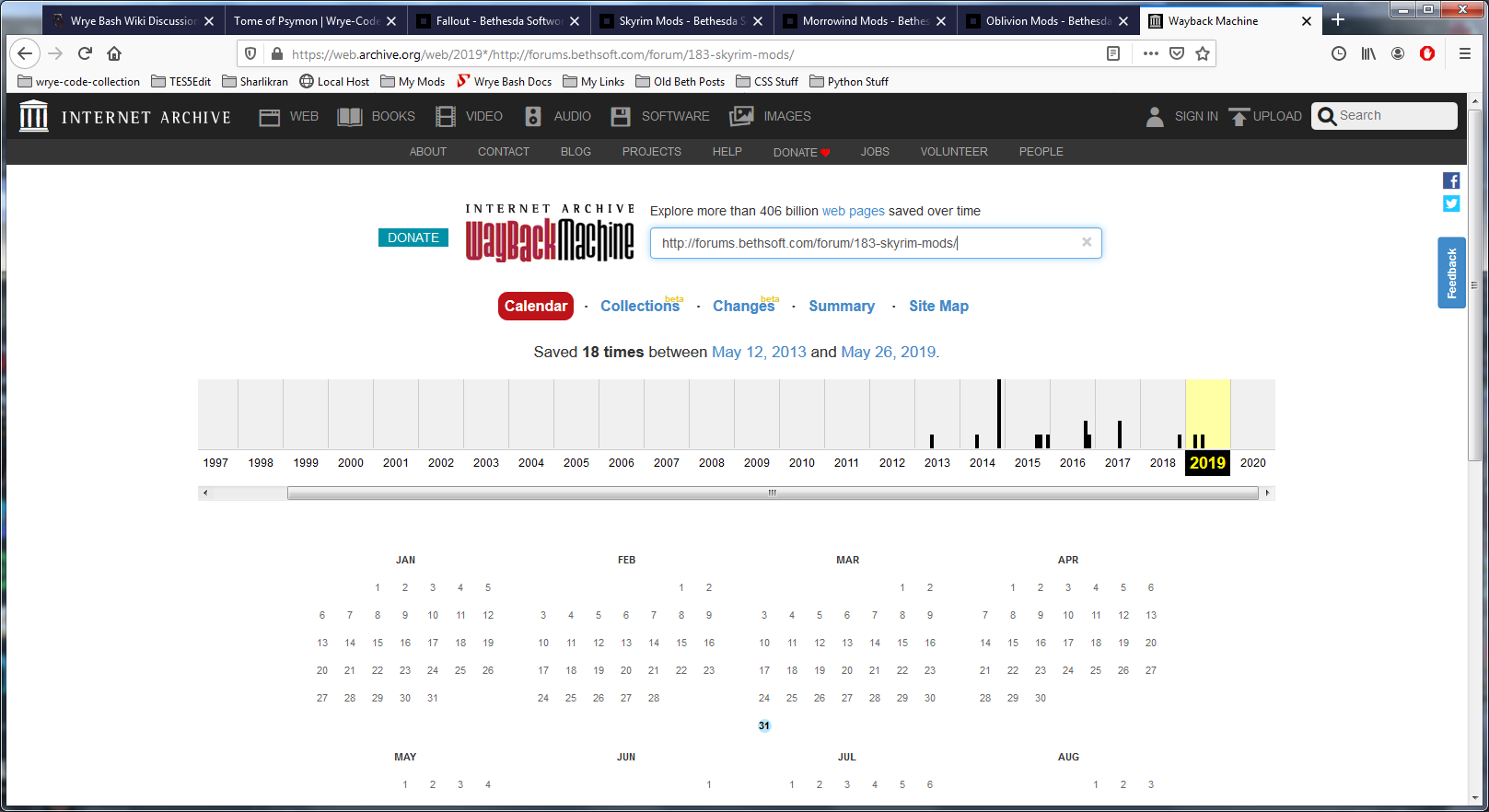This screenshot has width=1489, height=812.
Task: Open the Python Stuff bookmark folder
Action: tap(849, 82)
